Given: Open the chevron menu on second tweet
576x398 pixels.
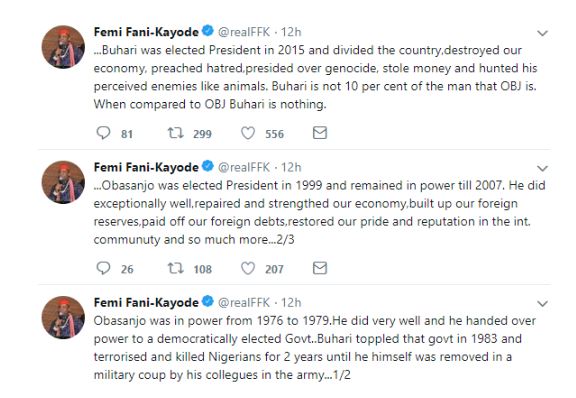Looking at the screenshot, I should (x=542, y=168).
